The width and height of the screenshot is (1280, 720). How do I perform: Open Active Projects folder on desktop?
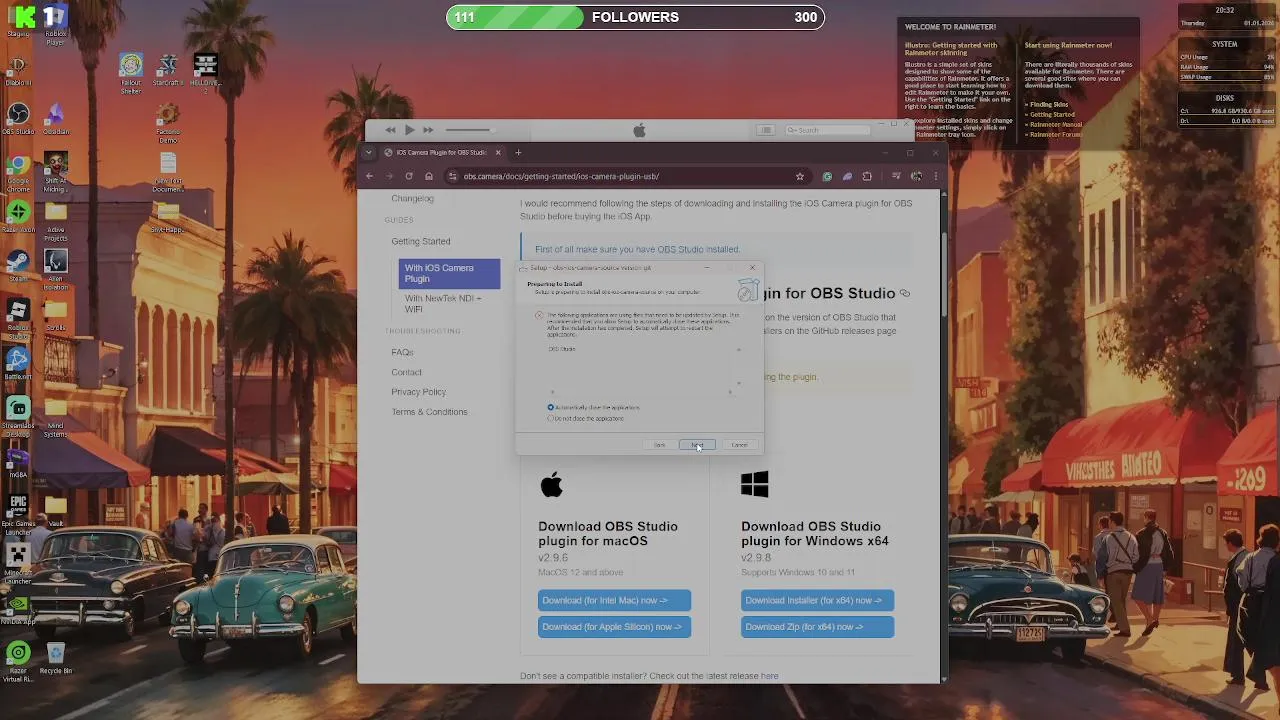click(56, 221)
